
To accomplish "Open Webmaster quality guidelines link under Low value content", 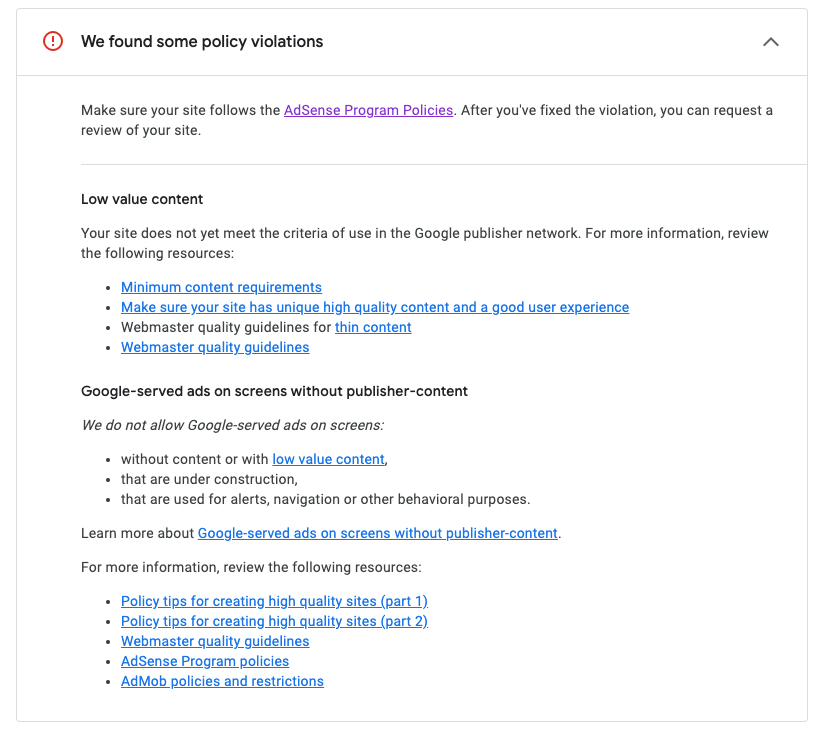I will coord(215,348).
